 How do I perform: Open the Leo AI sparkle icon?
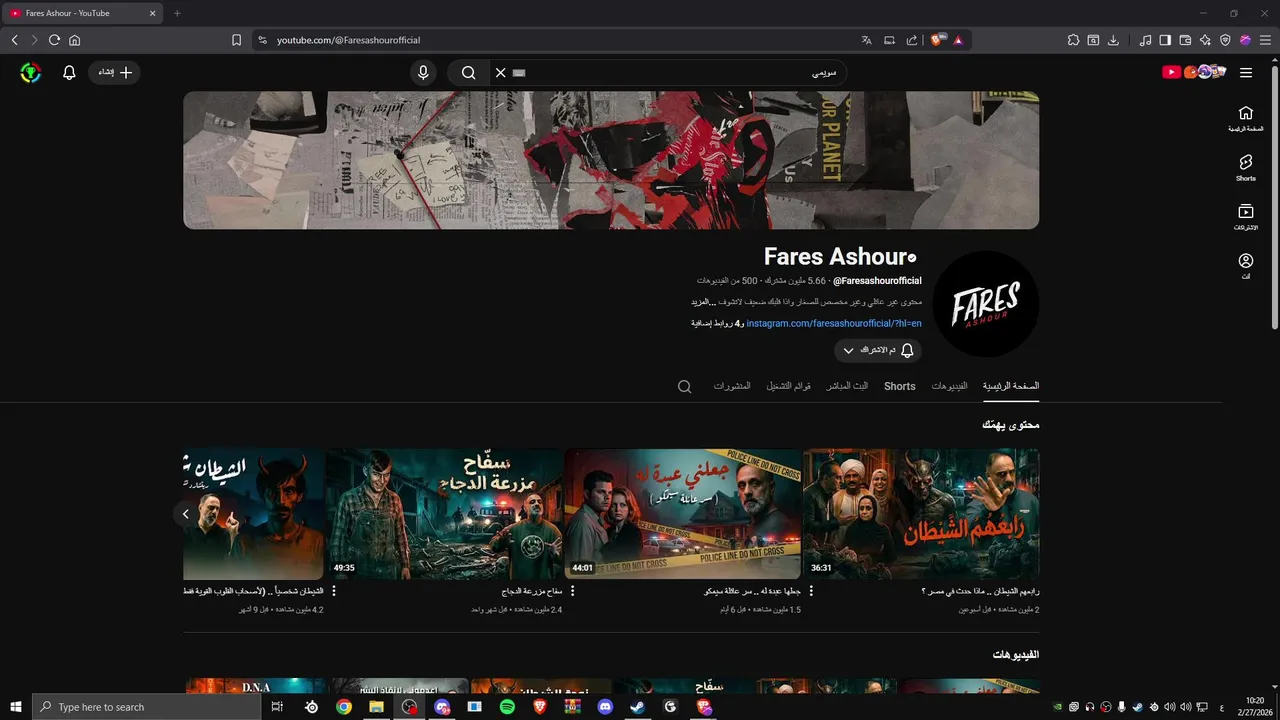pos(1205,40)
